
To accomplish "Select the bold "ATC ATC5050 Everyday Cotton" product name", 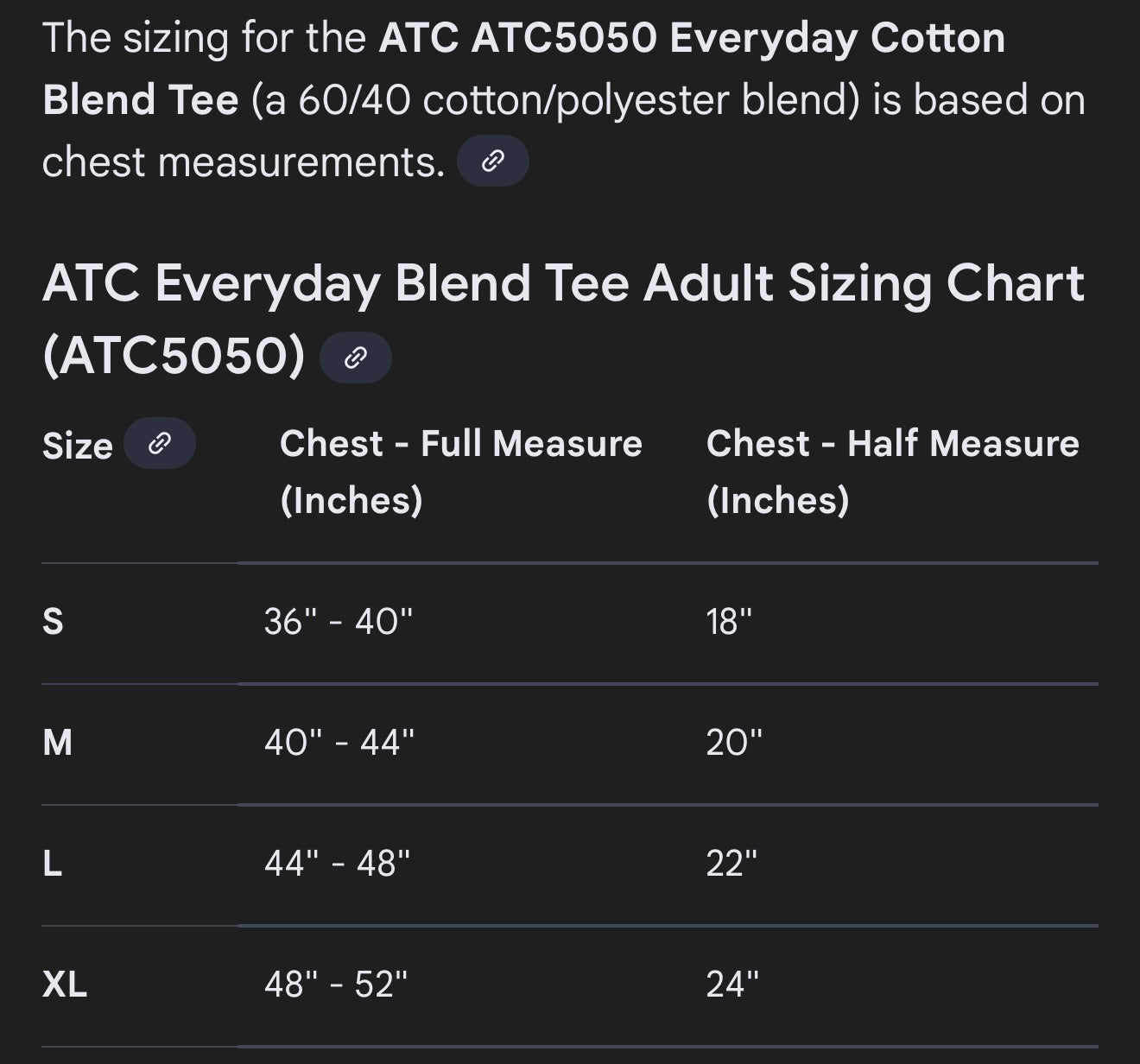I will click(x=691, y=39).
